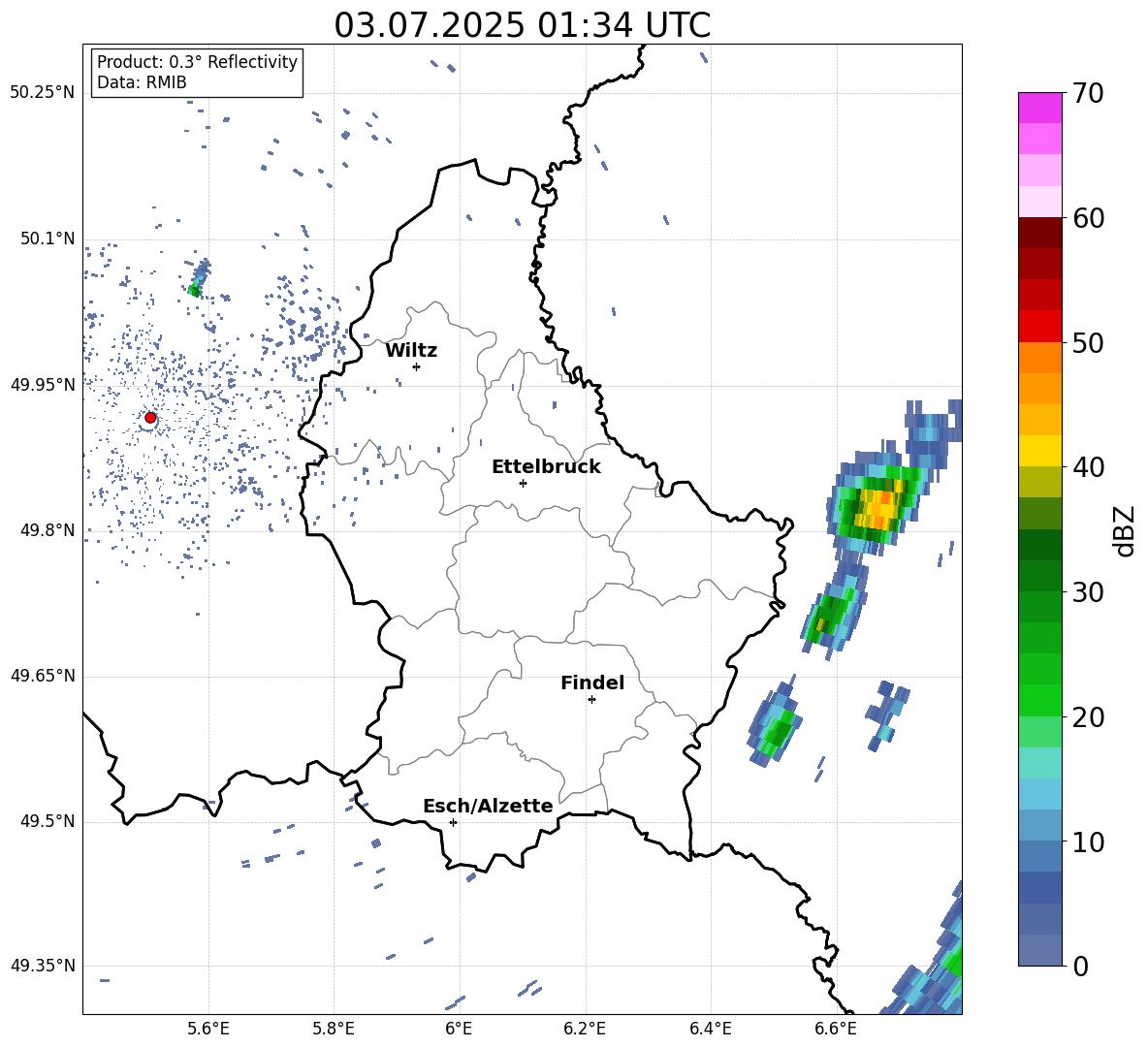Click the colorbar label '60'
The image size is (1148, 1048).
pos(1087,218)
